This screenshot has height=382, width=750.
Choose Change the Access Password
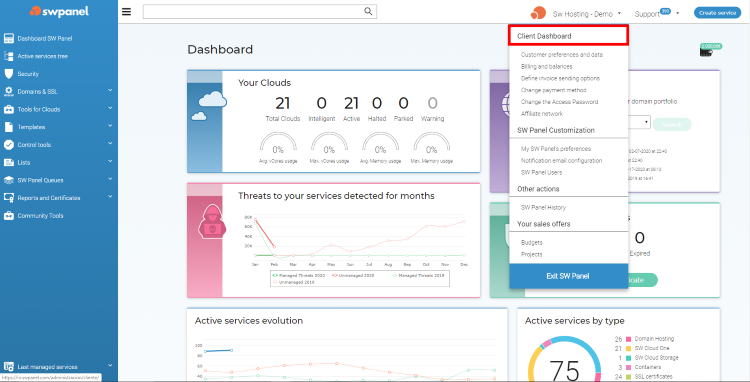559,102
